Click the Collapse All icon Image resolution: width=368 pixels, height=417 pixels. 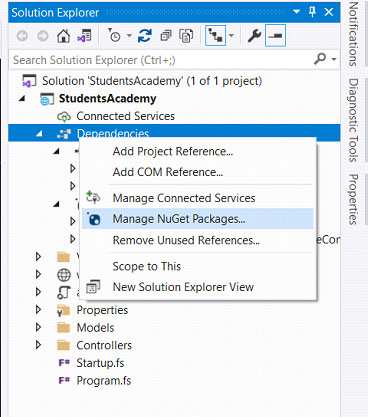(x=166, y=36)
